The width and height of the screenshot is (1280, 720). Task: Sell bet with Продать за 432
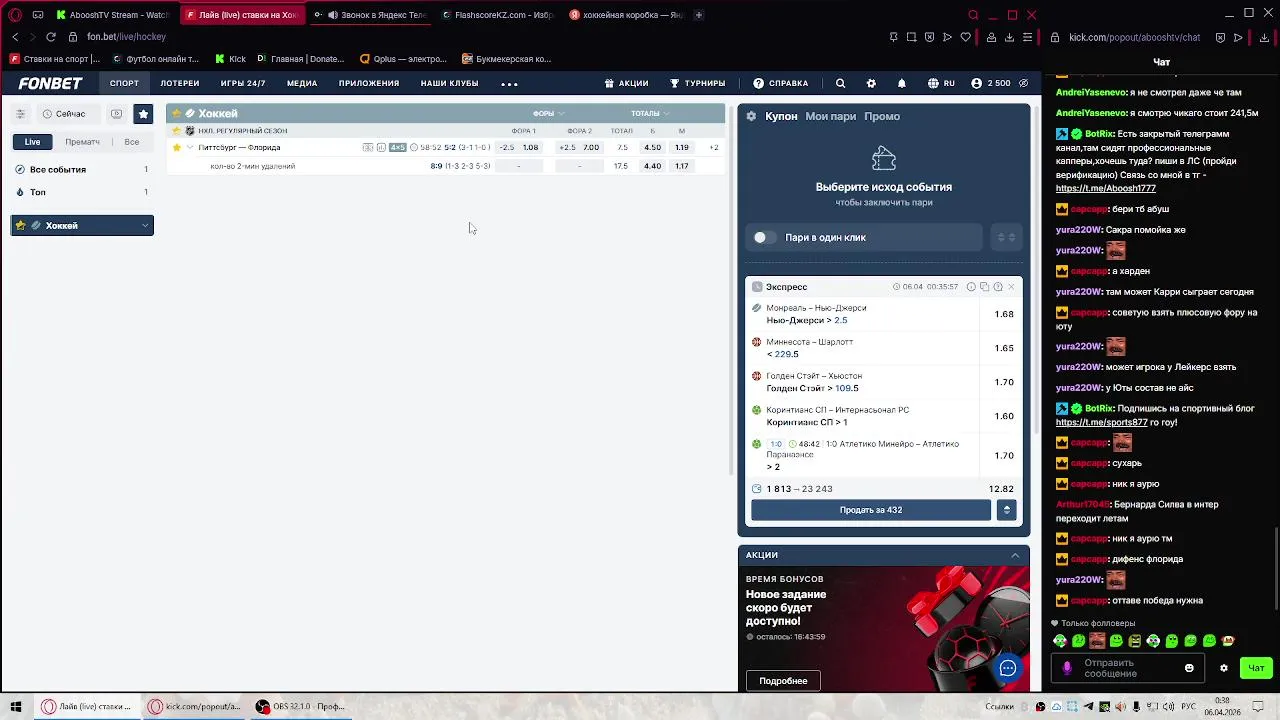871,510
